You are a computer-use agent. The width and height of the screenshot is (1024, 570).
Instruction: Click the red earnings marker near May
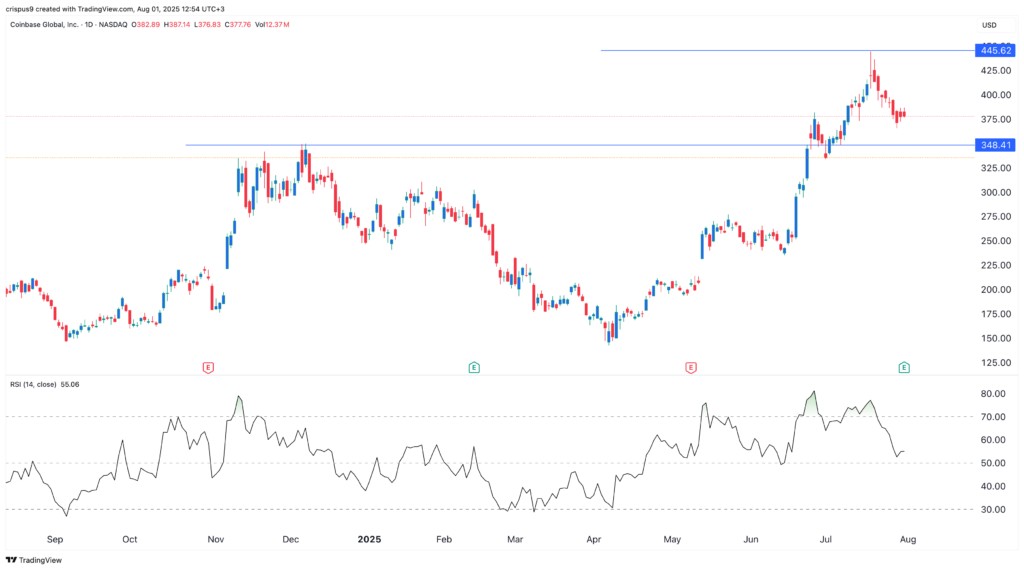[x=690, y=368]
